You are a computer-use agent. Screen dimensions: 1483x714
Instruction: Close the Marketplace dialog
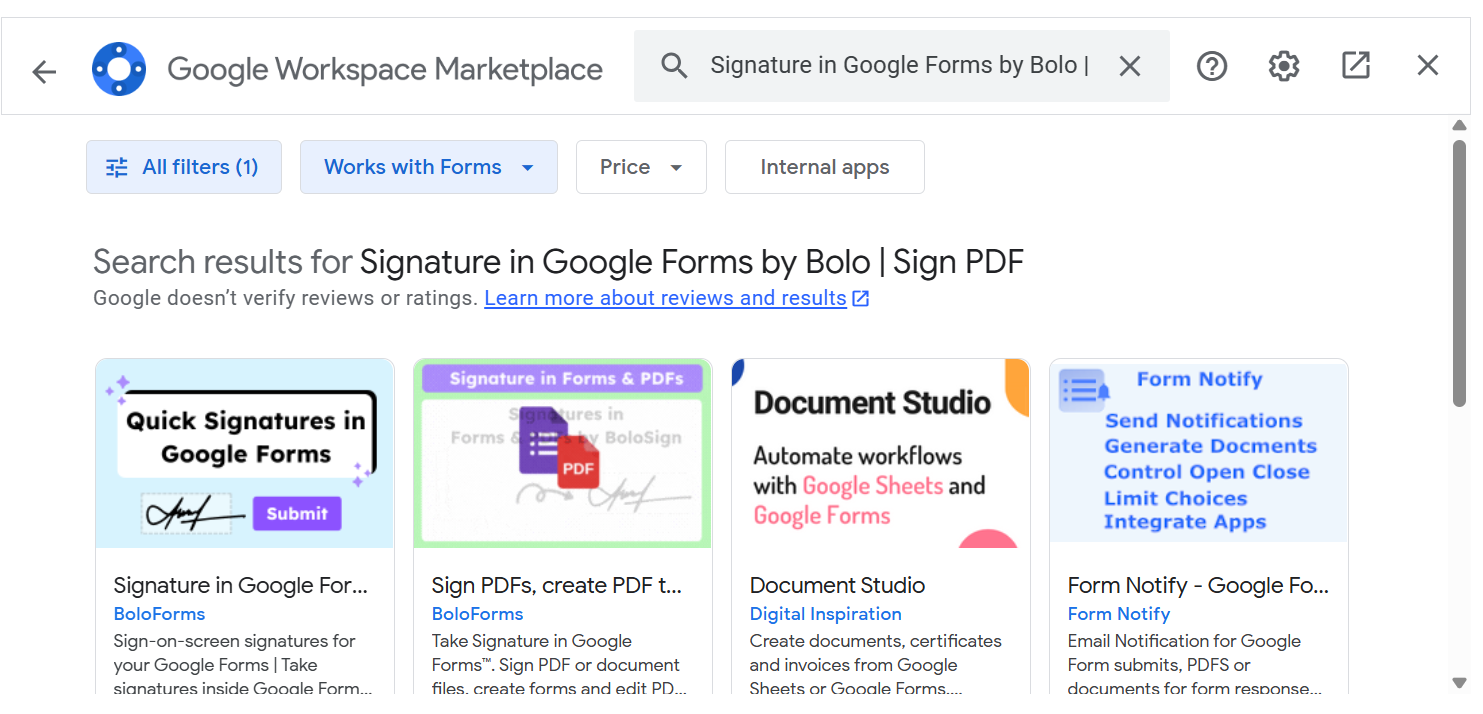(1428, 66)
